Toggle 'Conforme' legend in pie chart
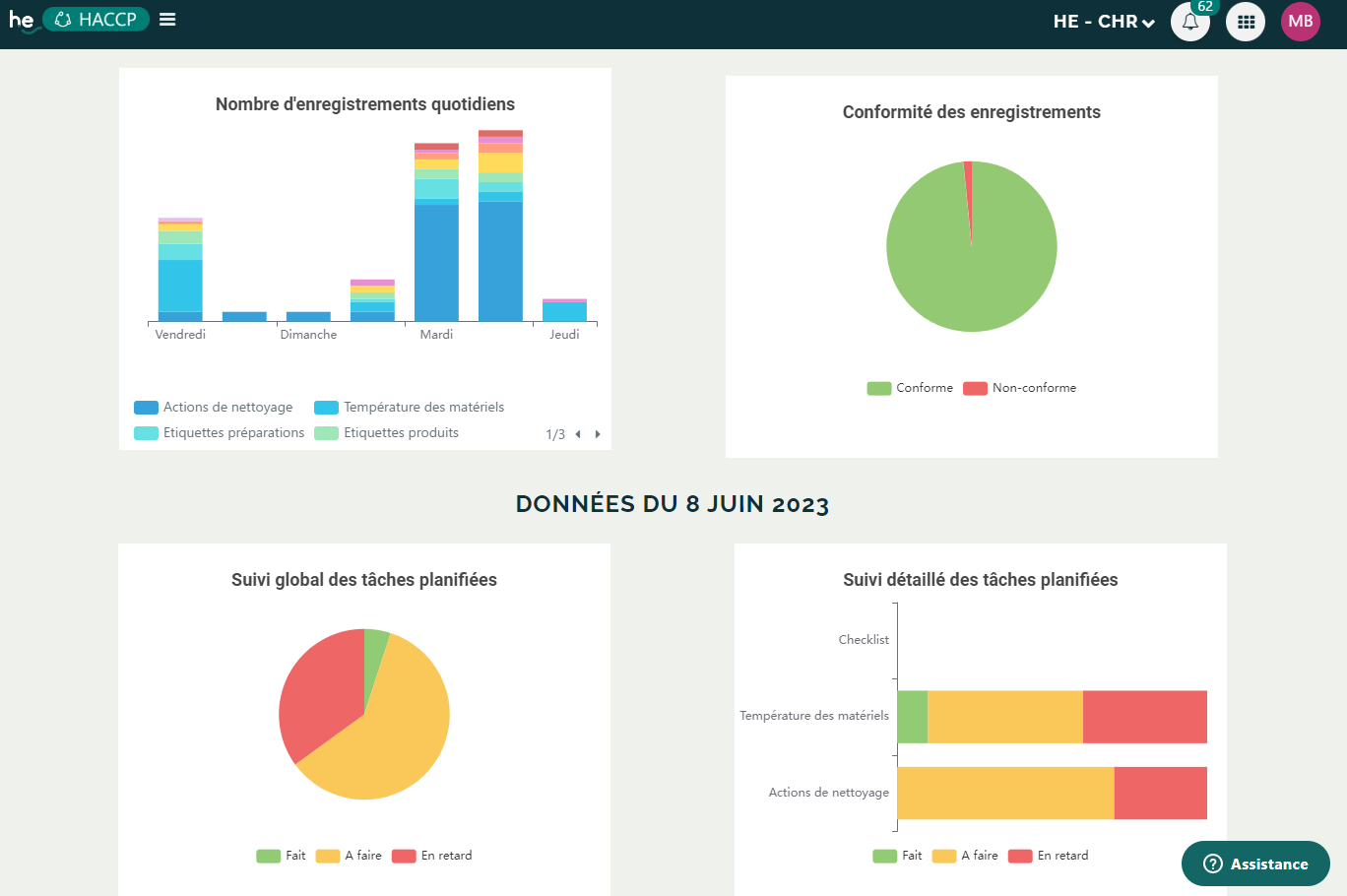The image size is (1347, 896). tap(911, 388)
